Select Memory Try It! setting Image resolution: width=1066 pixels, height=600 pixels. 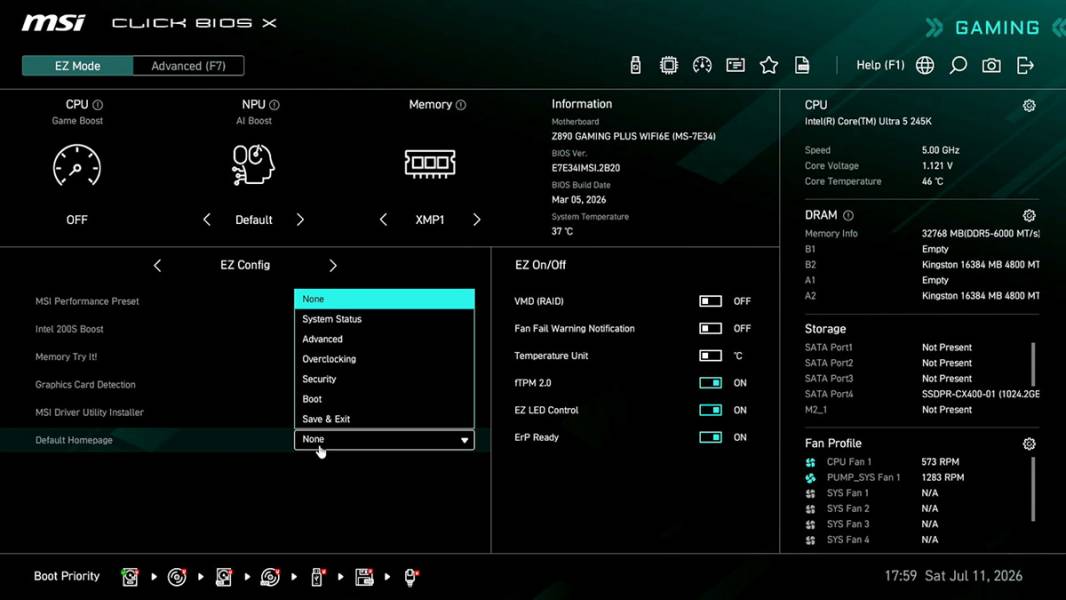[66, 357]
